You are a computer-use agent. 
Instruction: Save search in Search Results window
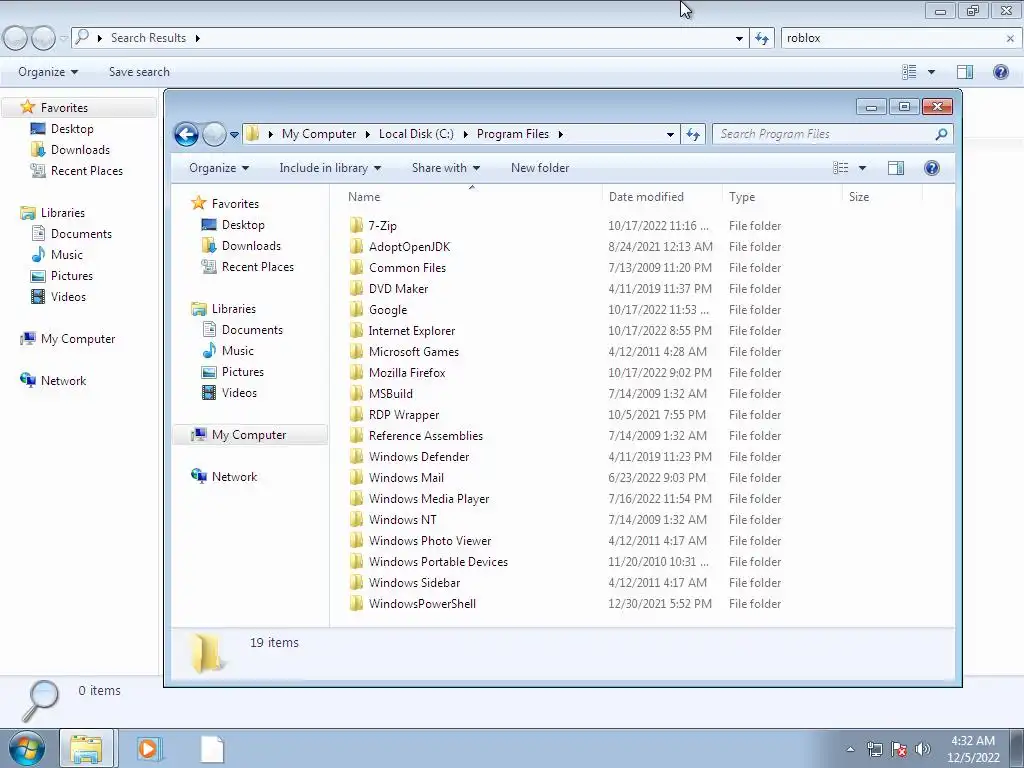coord(139,72)
